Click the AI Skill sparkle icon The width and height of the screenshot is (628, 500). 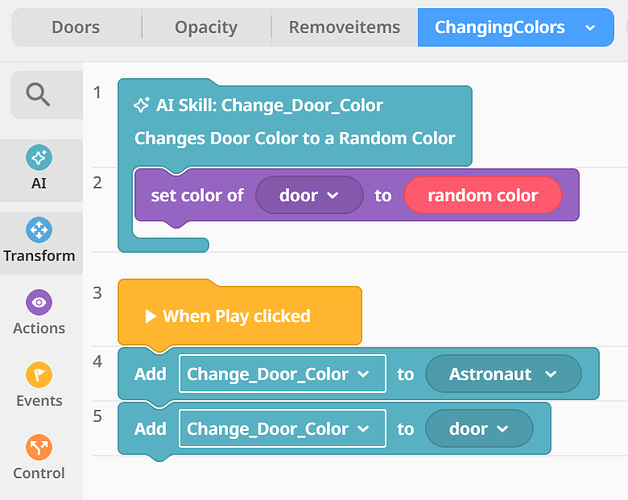pyautogui.click(x=142, y=105)
